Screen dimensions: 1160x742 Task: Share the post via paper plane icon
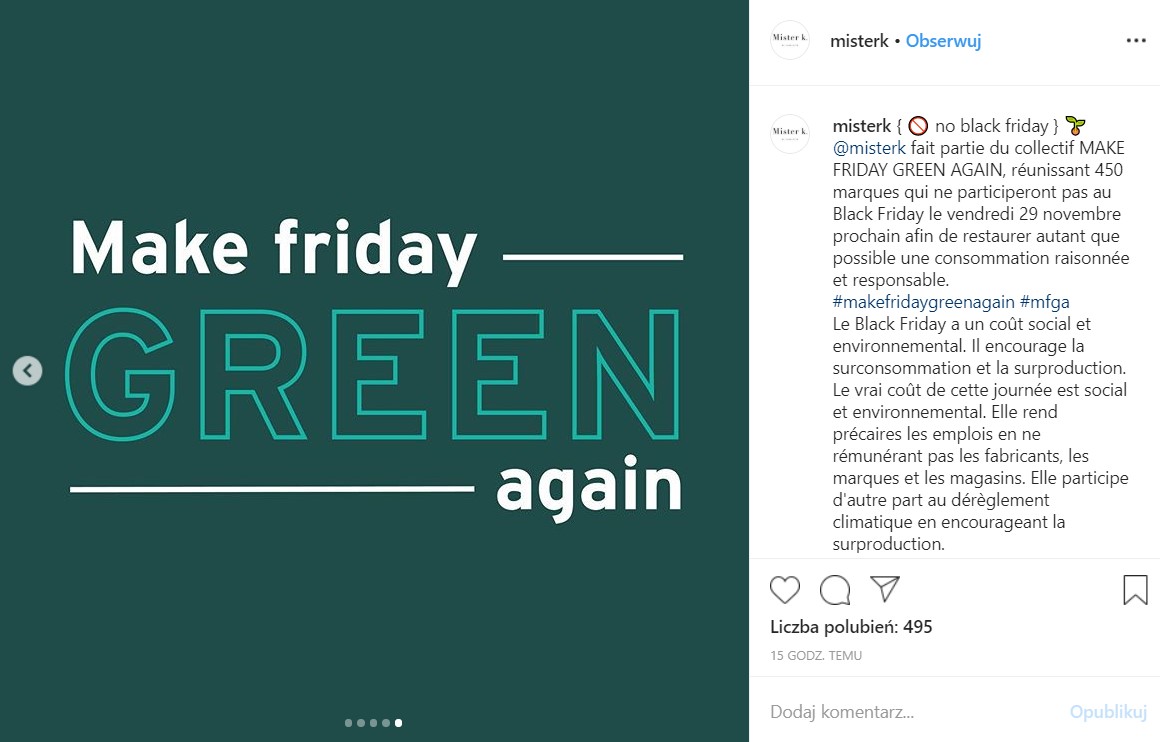885,589
